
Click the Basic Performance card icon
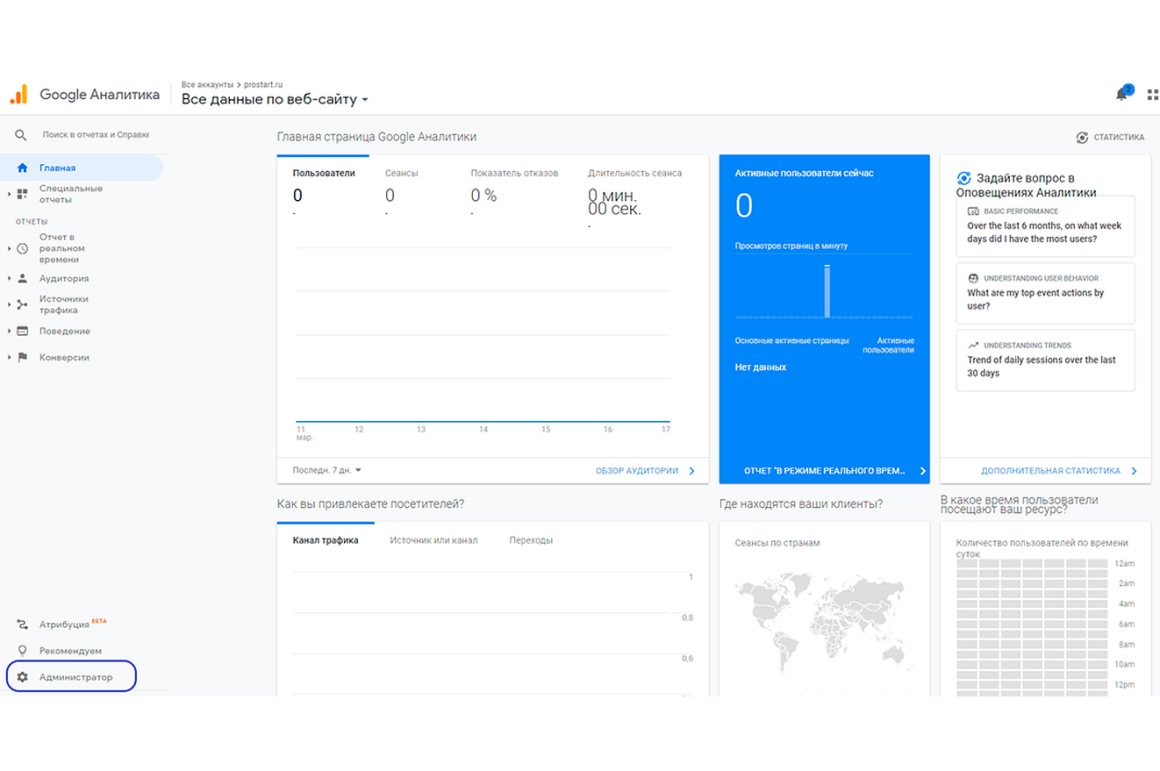pyautogui.click(x=973, y=212)
